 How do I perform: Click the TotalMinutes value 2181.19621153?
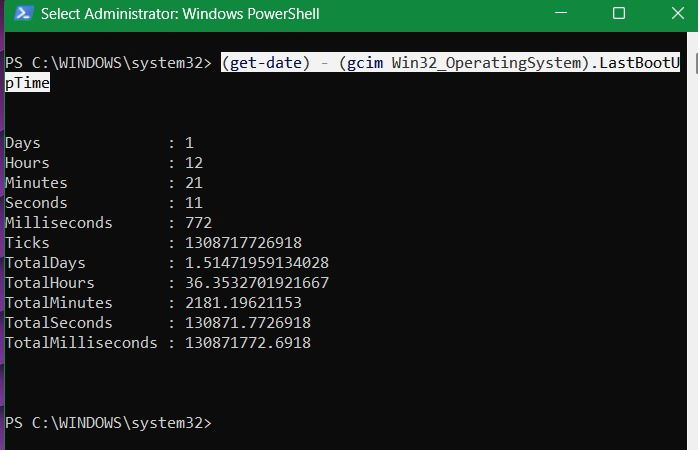243,303
